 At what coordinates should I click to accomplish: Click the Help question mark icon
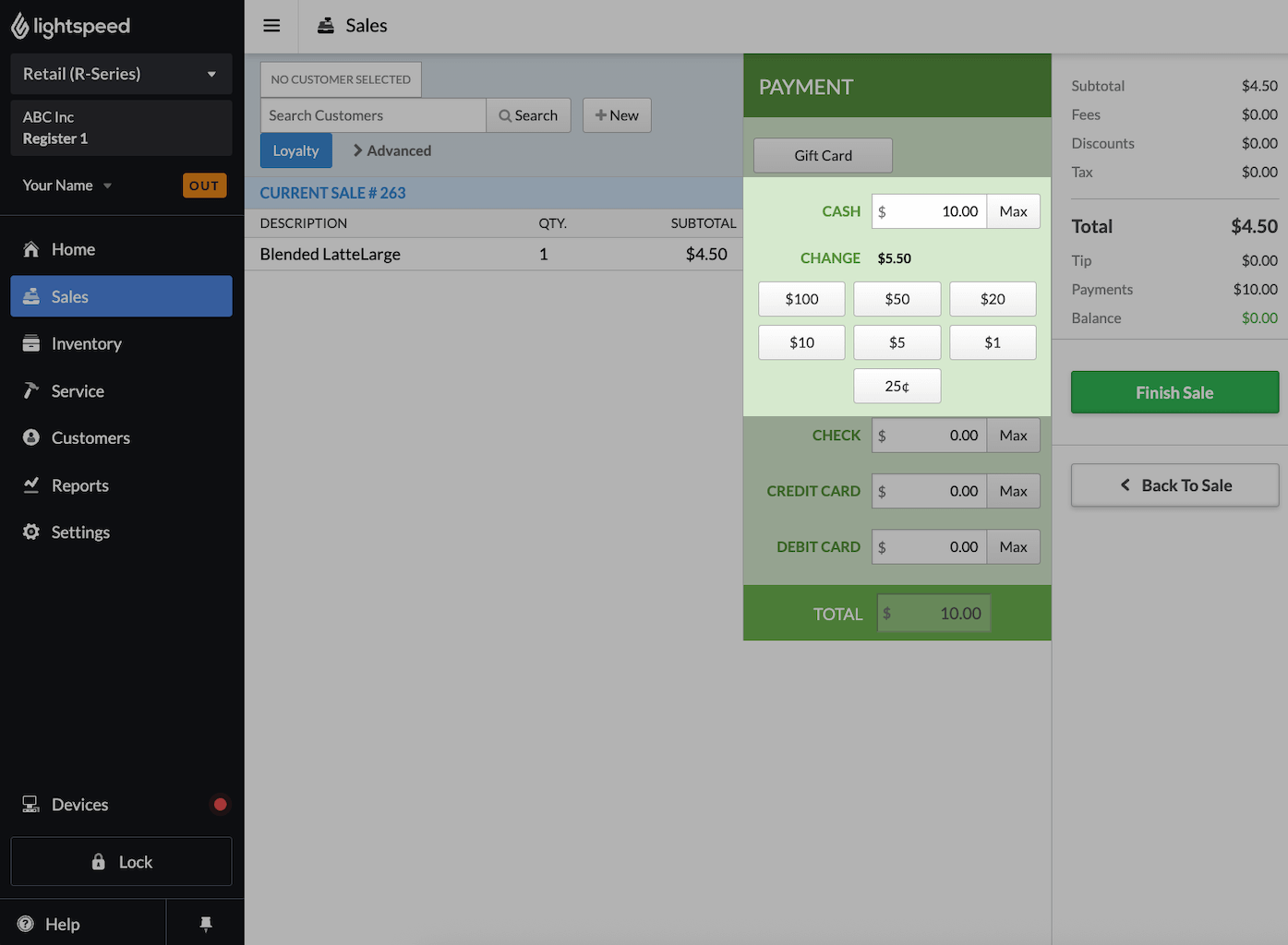tap(26, 924)
